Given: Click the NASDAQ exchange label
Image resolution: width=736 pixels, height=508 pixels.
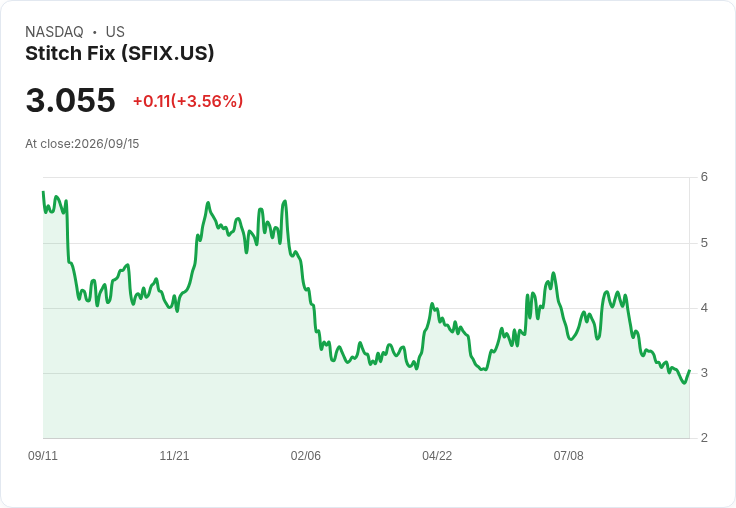Looking at the screenshot, I should [54, 32].
